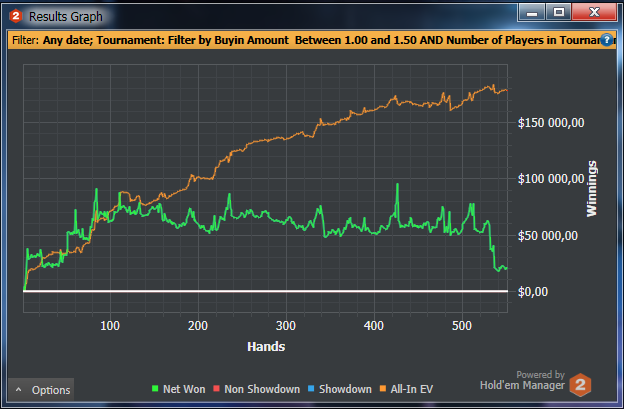
Task: Expand the Options panel
Action: pyautogui.click(x=41, y=390)
